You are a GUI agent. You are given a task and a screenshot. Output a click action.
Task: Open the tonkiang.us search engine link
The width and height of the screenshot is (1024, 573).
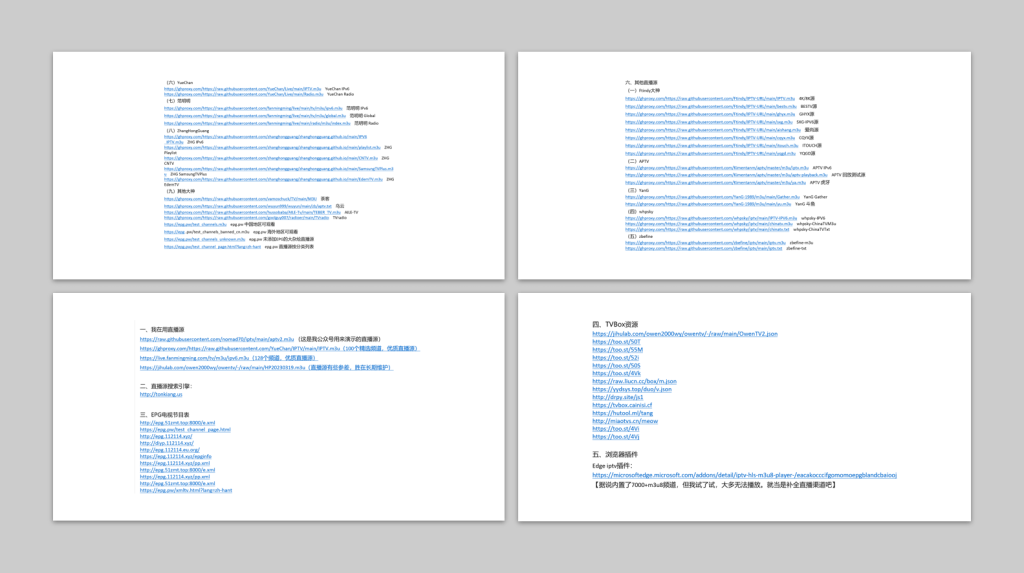coord(161,394)
